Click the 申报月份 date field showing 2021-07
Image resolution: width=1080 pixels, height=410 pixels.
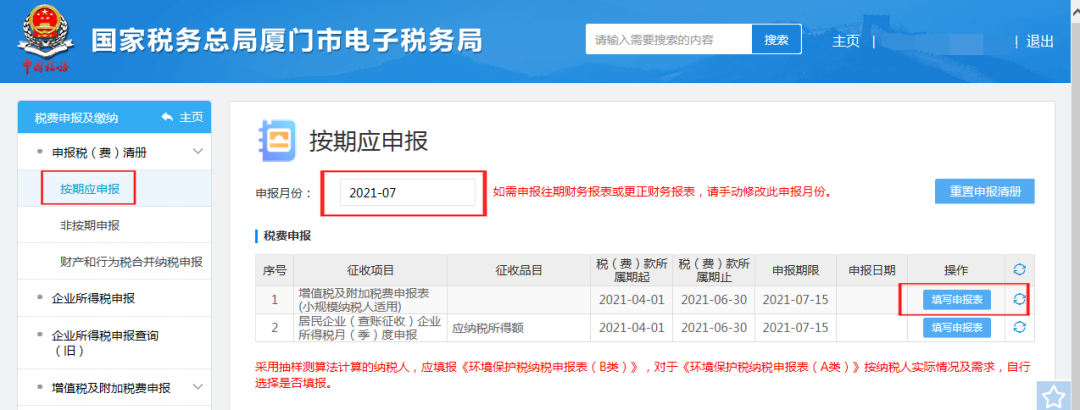click(x=407, y=192)
